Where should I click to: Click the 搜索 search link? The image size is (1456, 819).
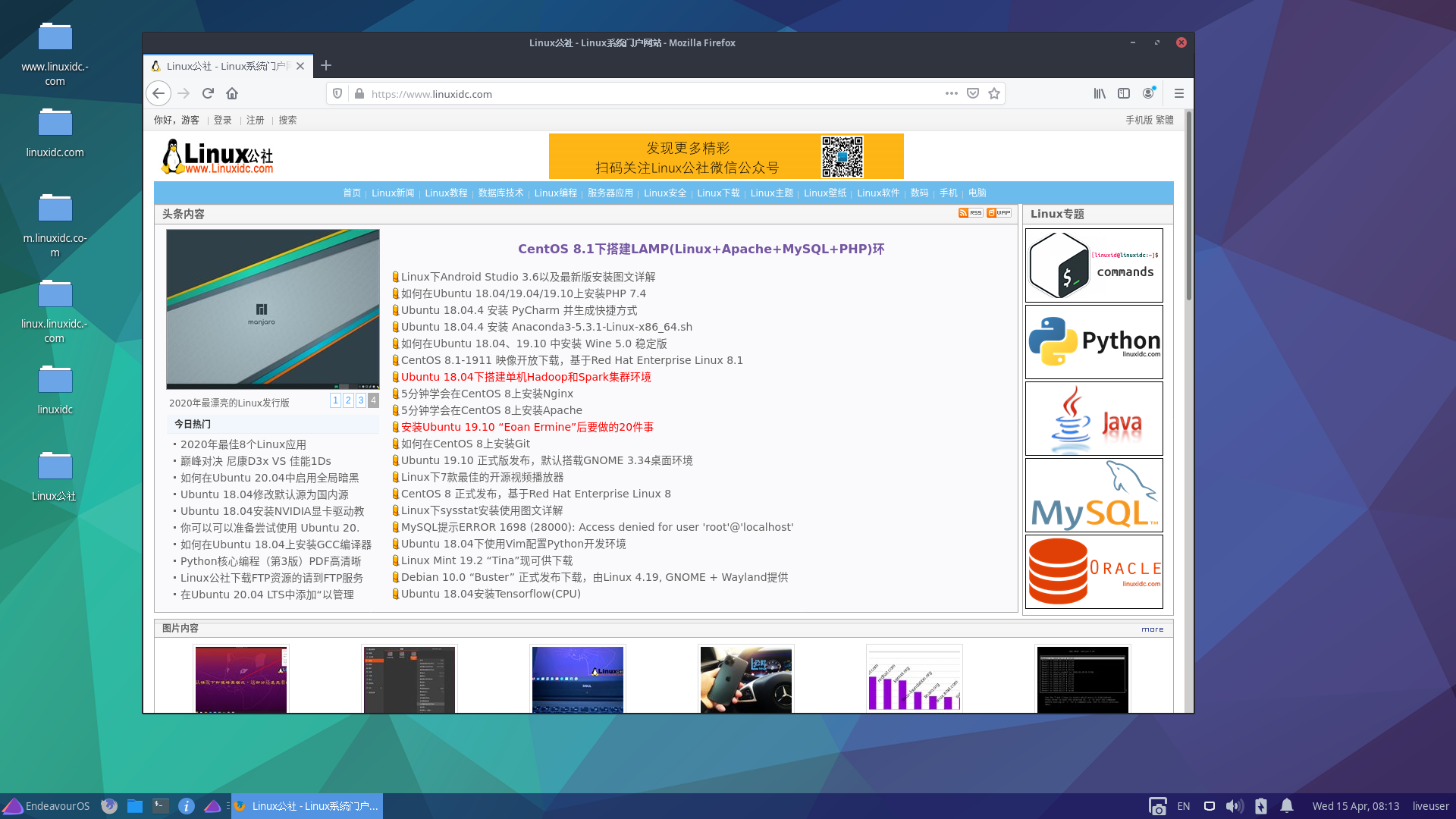tap(287, 120)
